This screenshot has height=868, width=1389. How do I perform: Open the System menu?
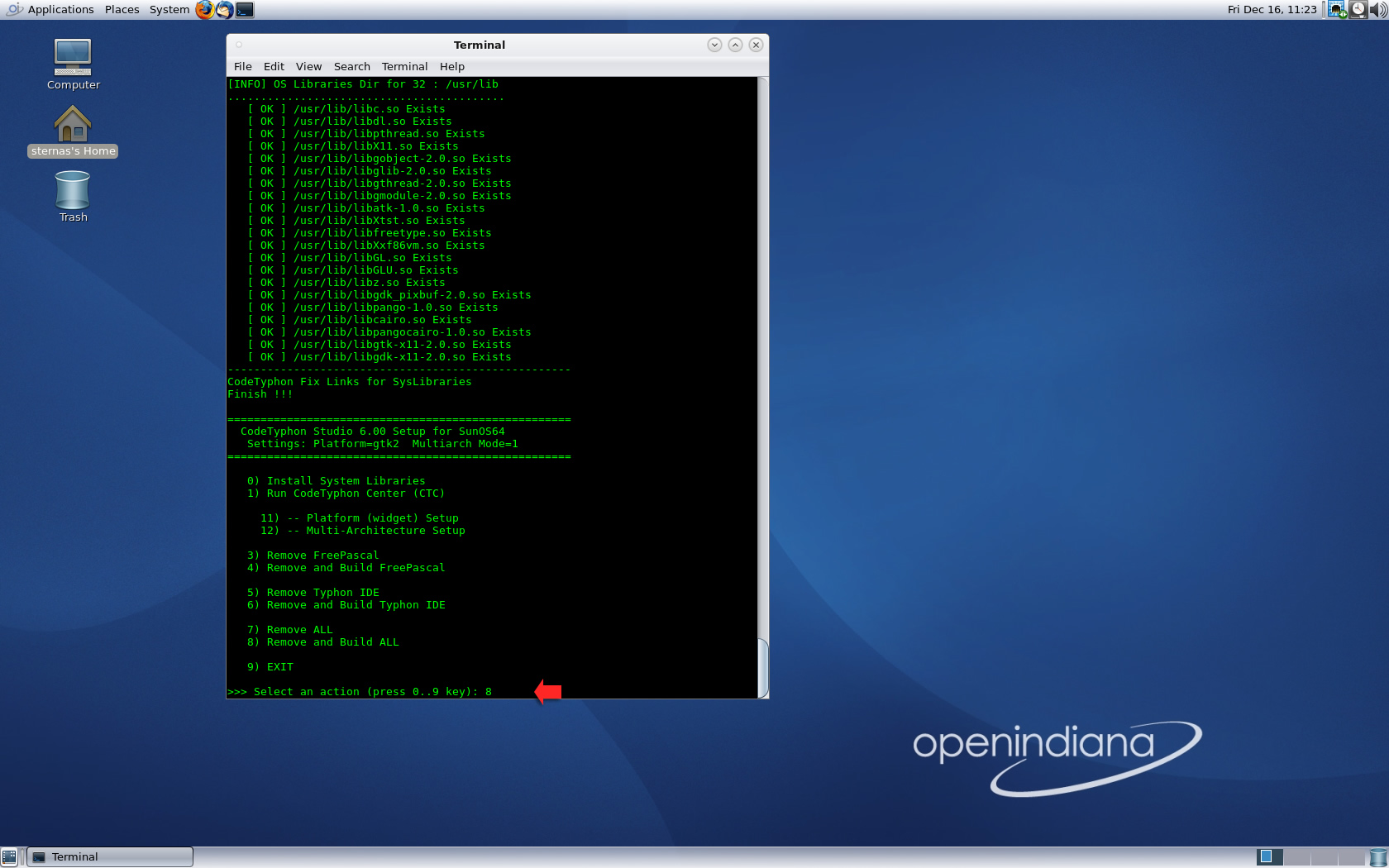[x=169, y=10]
